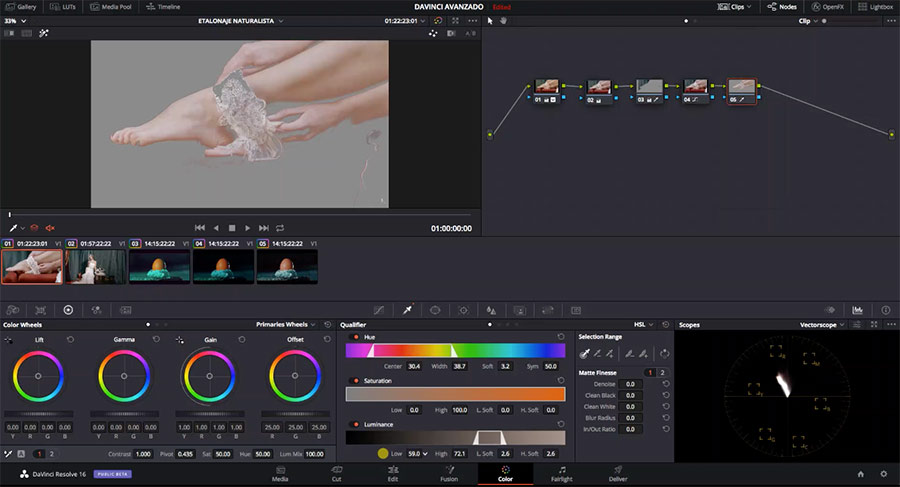
Task: Click the Hue range color bar
Action: (455, 350)
